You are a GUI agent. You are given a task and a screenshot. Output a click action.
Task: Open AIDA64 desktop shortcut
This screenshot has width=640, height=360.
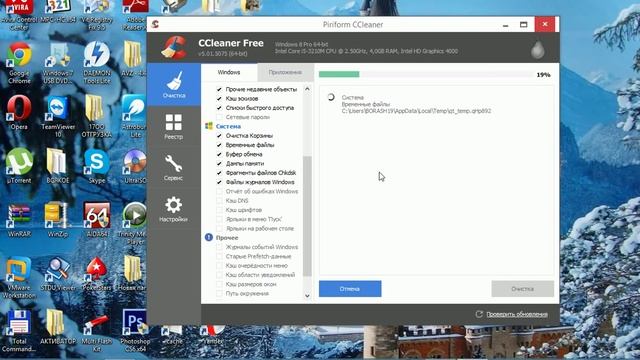97,220
